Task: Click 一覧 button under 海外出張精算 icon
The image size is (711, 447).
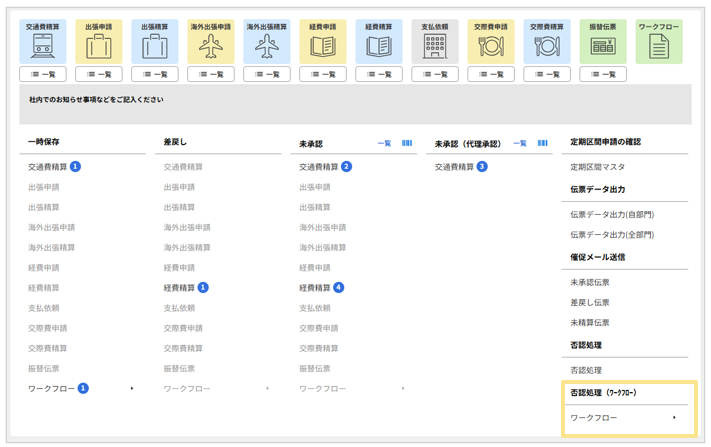Action: pos(267,74)
